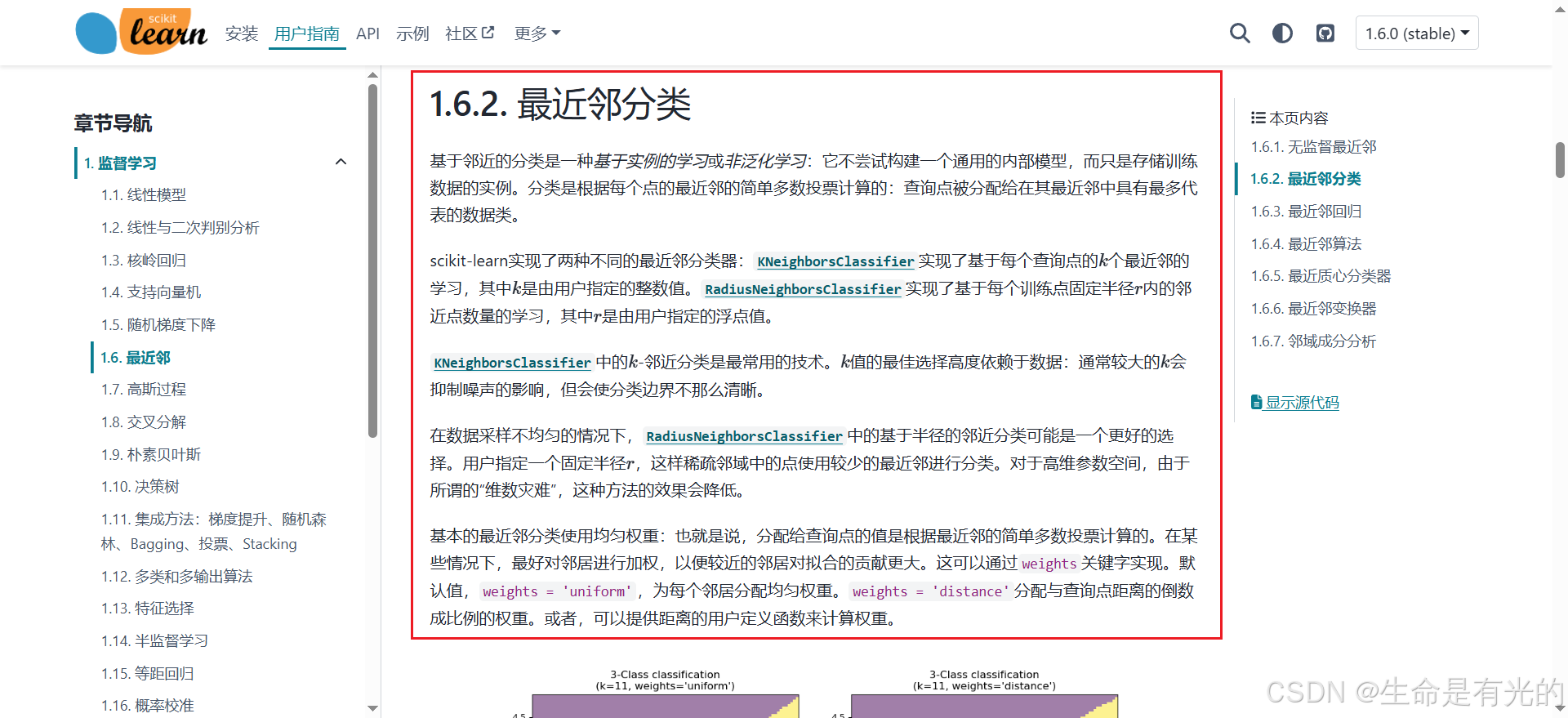Open 1.15. 等距回归 chapter
This screenshot has height=718, width=1568.
[x=148, y=674]
